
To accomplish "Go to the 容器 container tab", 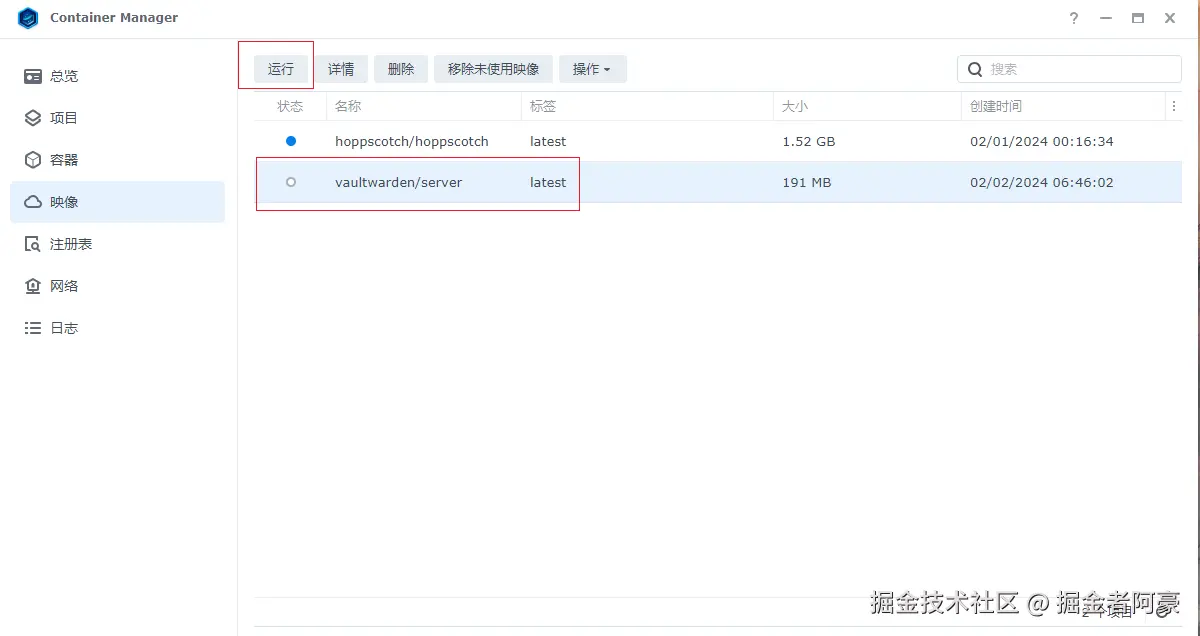I will [x=117, y=160].
